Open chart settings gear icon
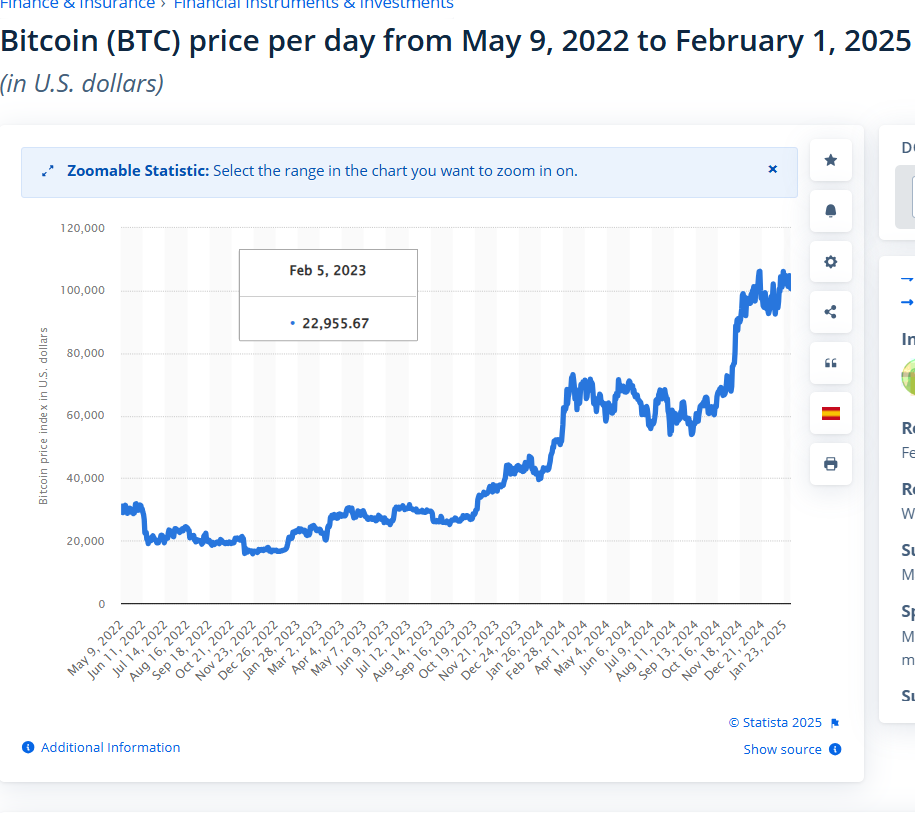The width and height of the screenshot is (915, 813). coord(830,262)
